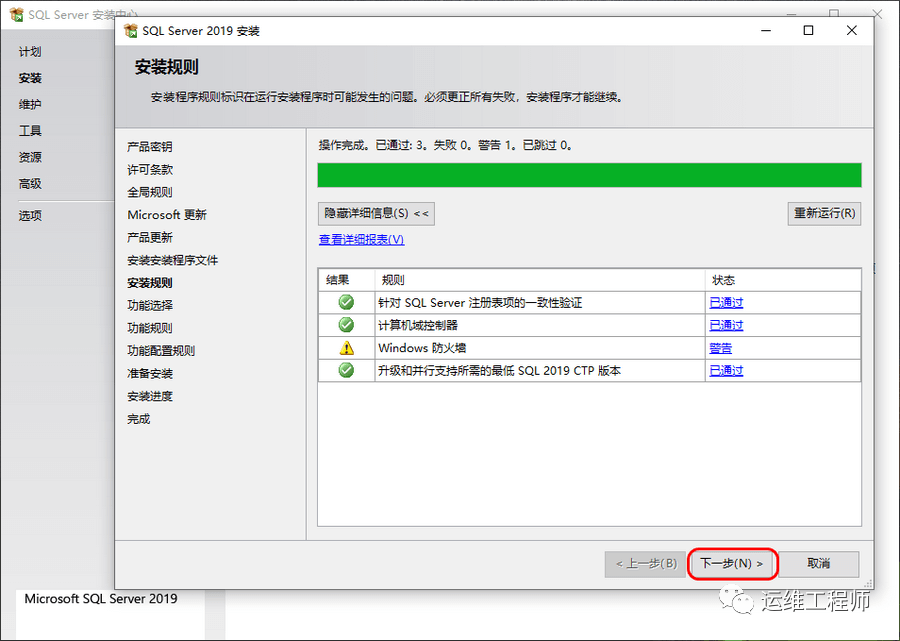
Task: Click the SQL Server 安装中心 window icon
Action: [17, 14]
